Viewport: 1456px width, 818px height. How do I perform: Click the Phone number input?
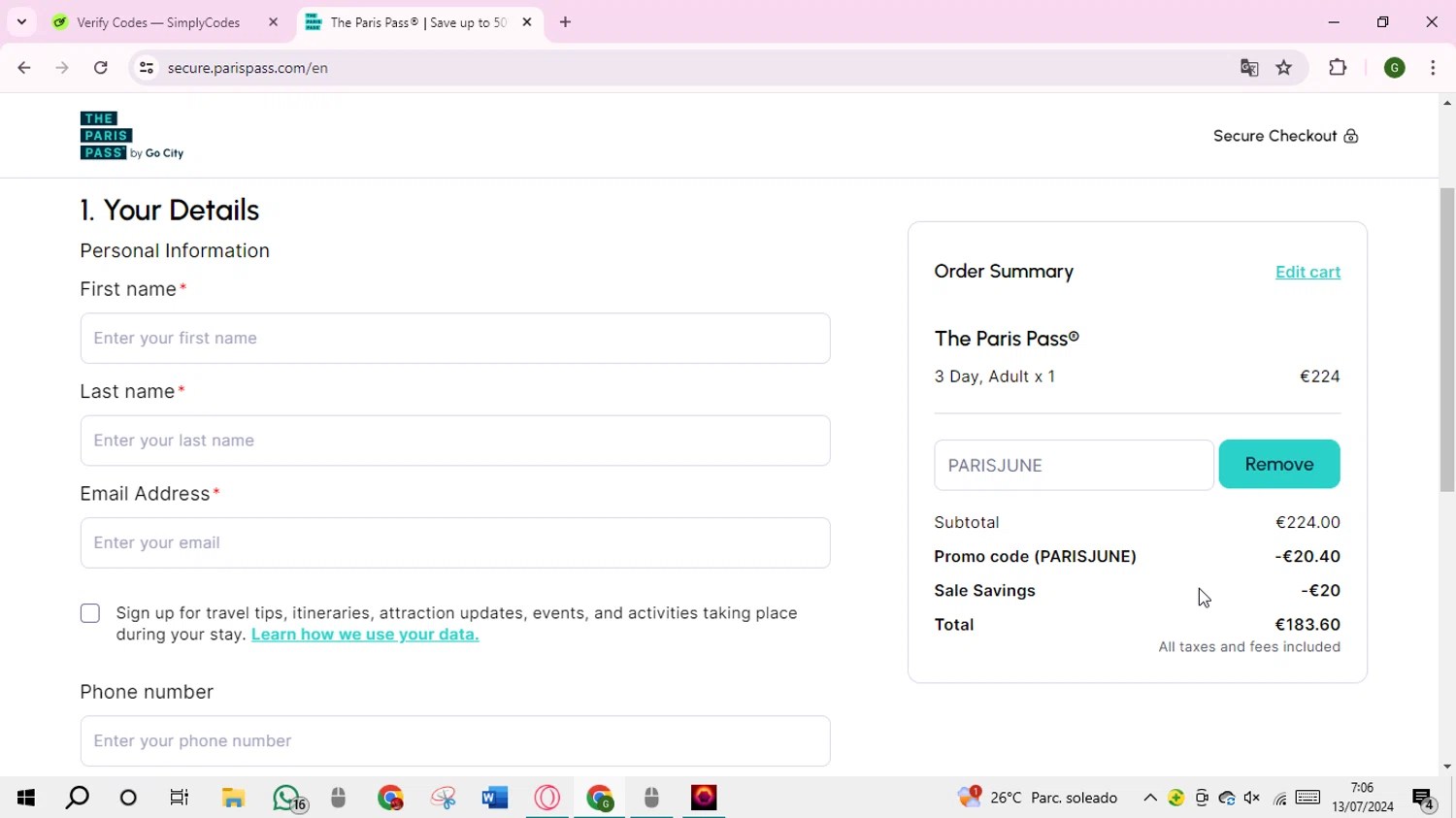455,741
